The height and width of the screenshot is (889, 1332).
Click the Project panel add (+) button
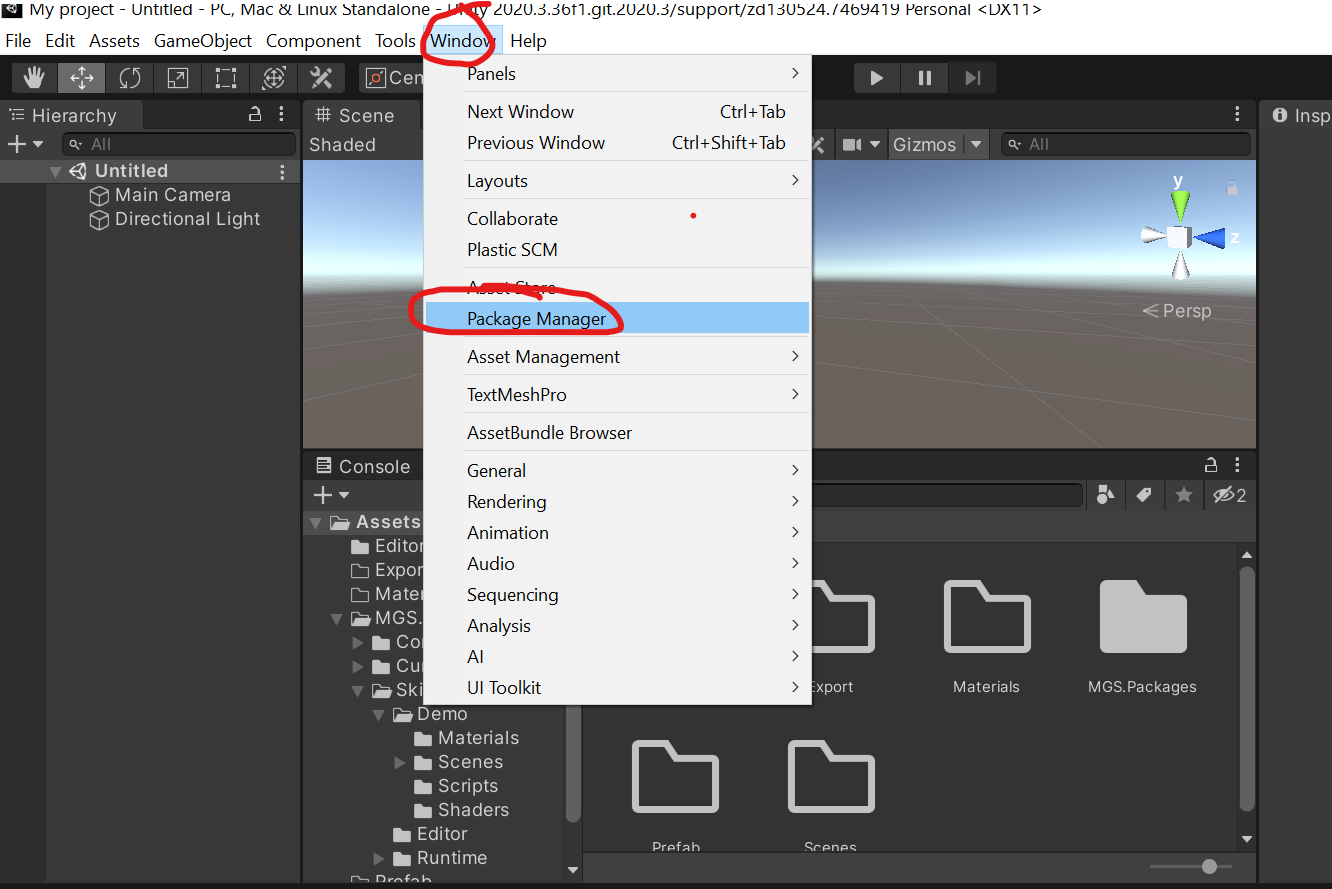(331, 495)
